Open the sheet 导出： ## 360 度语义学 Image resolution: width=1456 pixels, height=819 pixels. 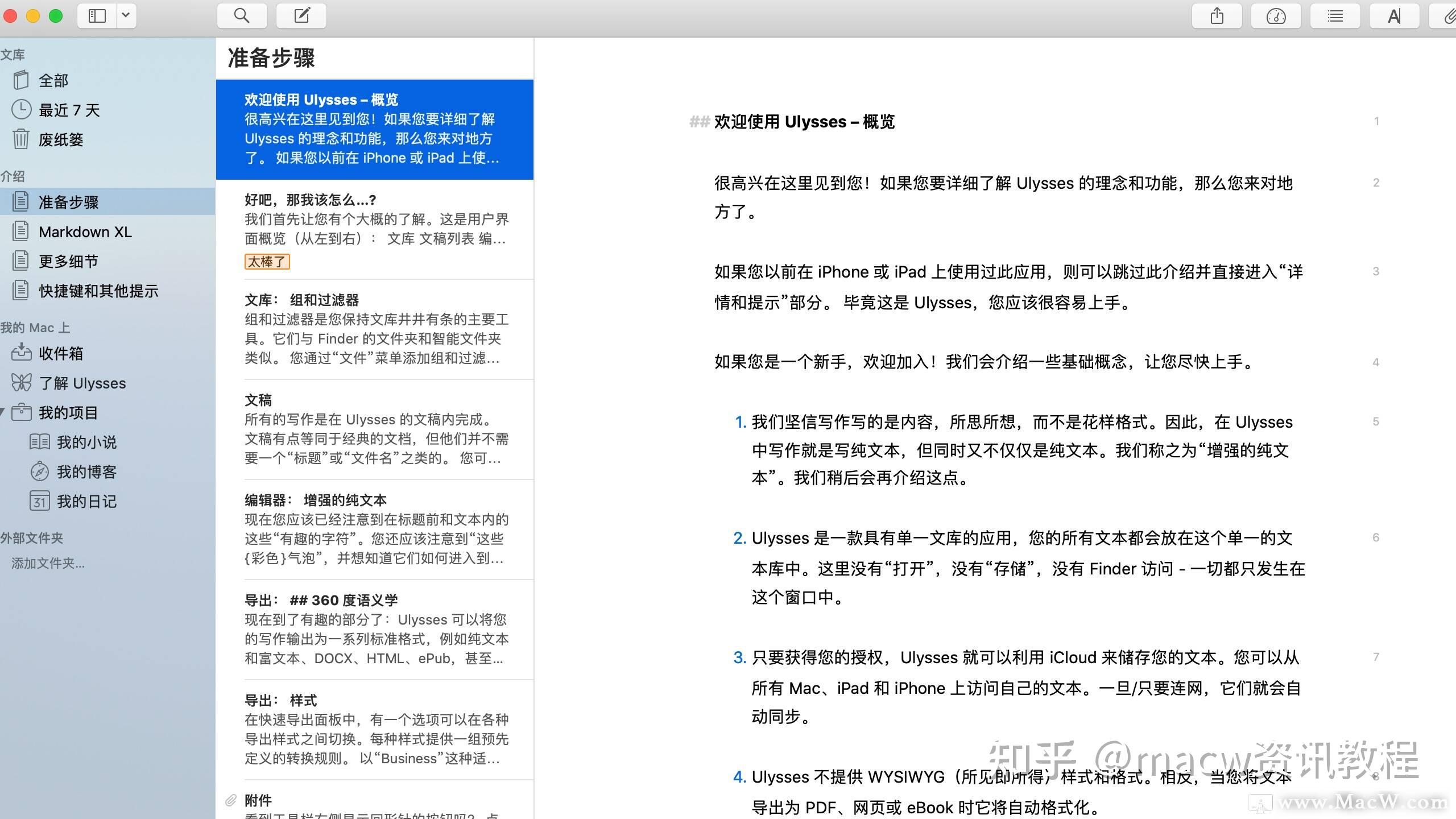coord(375,630)
